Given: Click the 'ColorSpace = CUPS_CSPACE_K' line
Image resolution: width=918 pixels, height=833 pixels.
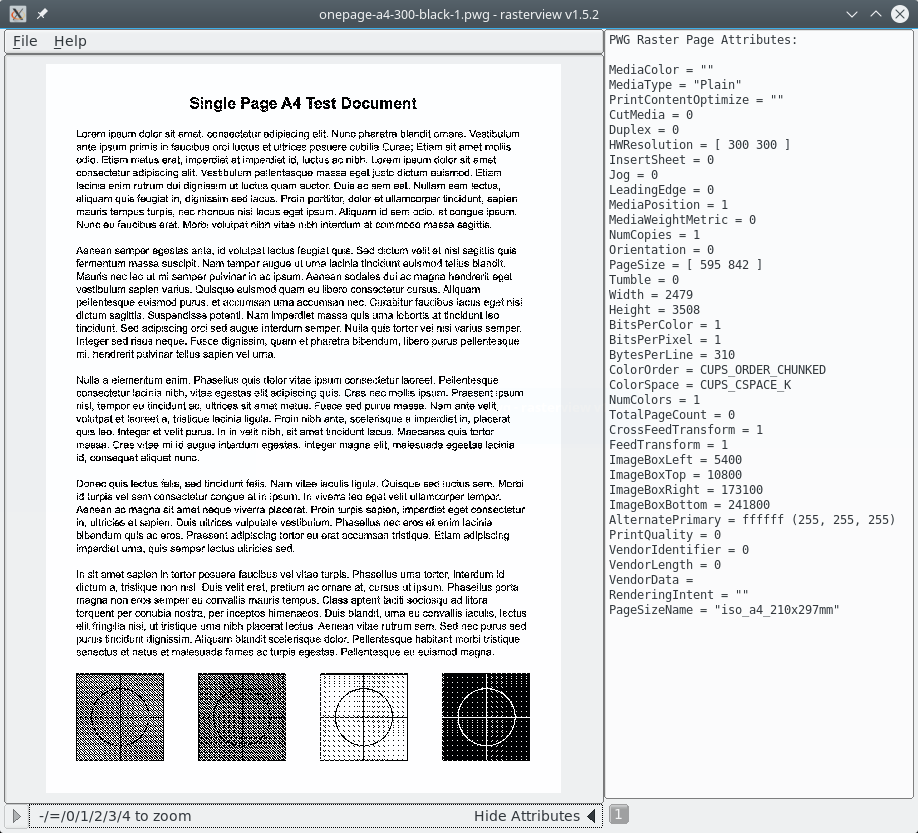Looking at the screenshot, I should [700, 385].
